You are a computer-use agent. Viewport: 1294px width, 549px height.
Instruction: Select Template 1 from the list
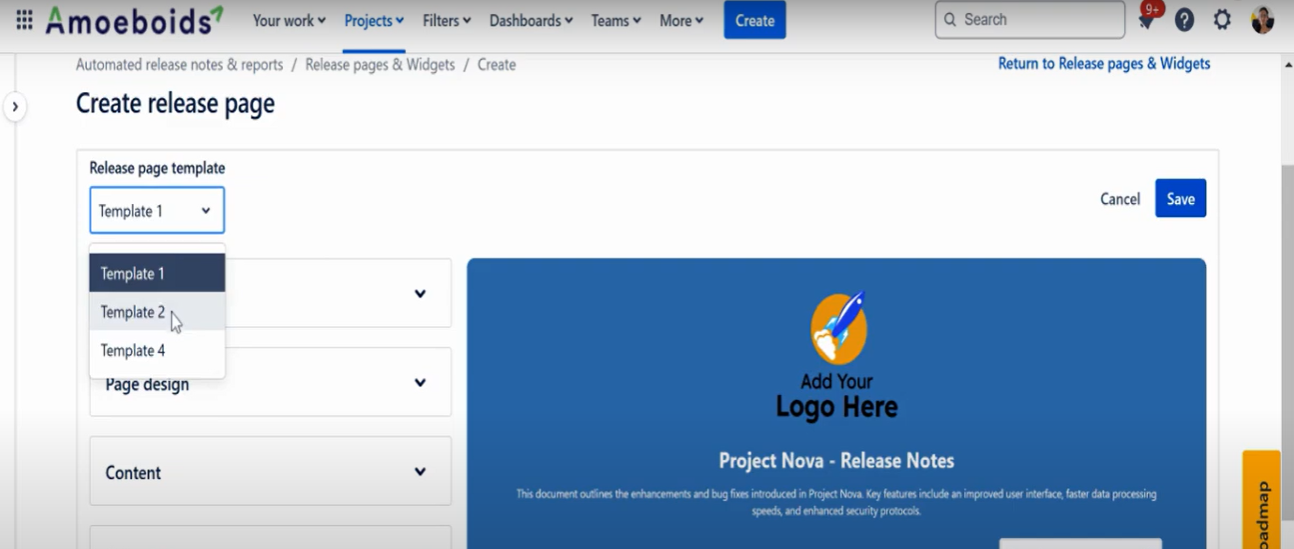pos(157,273)
